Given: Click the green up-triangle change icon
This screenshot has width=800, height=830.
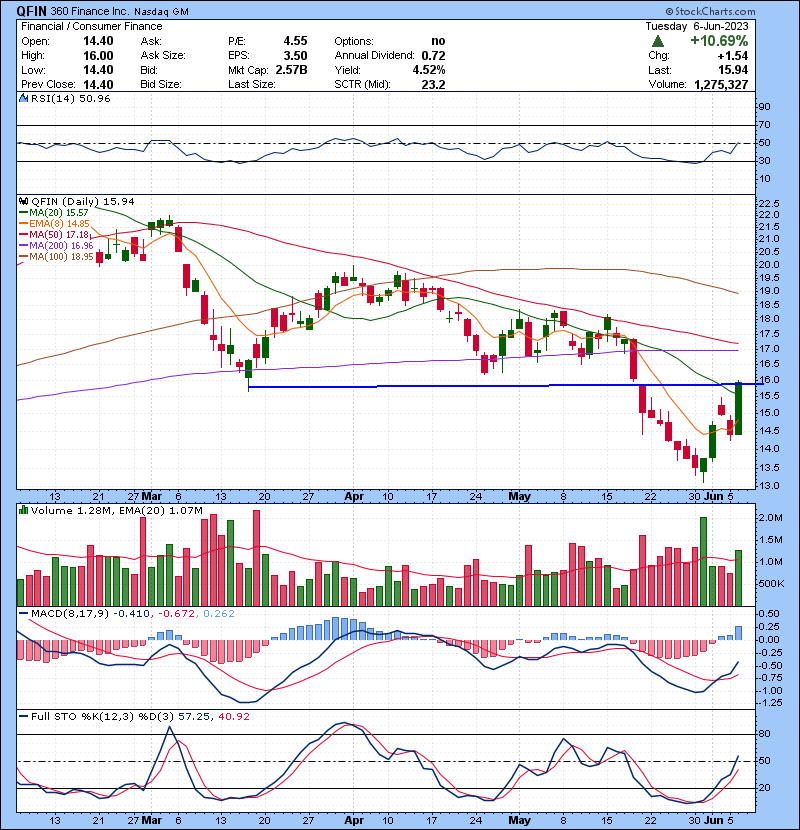Looking at the screenshot, I should (x=658, y=41).
